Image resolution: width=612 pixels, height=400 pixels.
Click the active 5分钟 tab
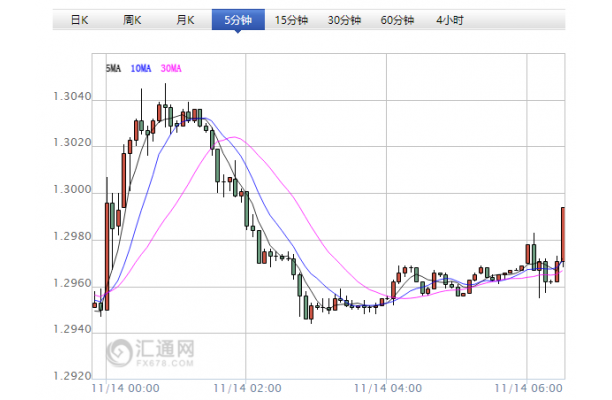click(x=238, y=19)
